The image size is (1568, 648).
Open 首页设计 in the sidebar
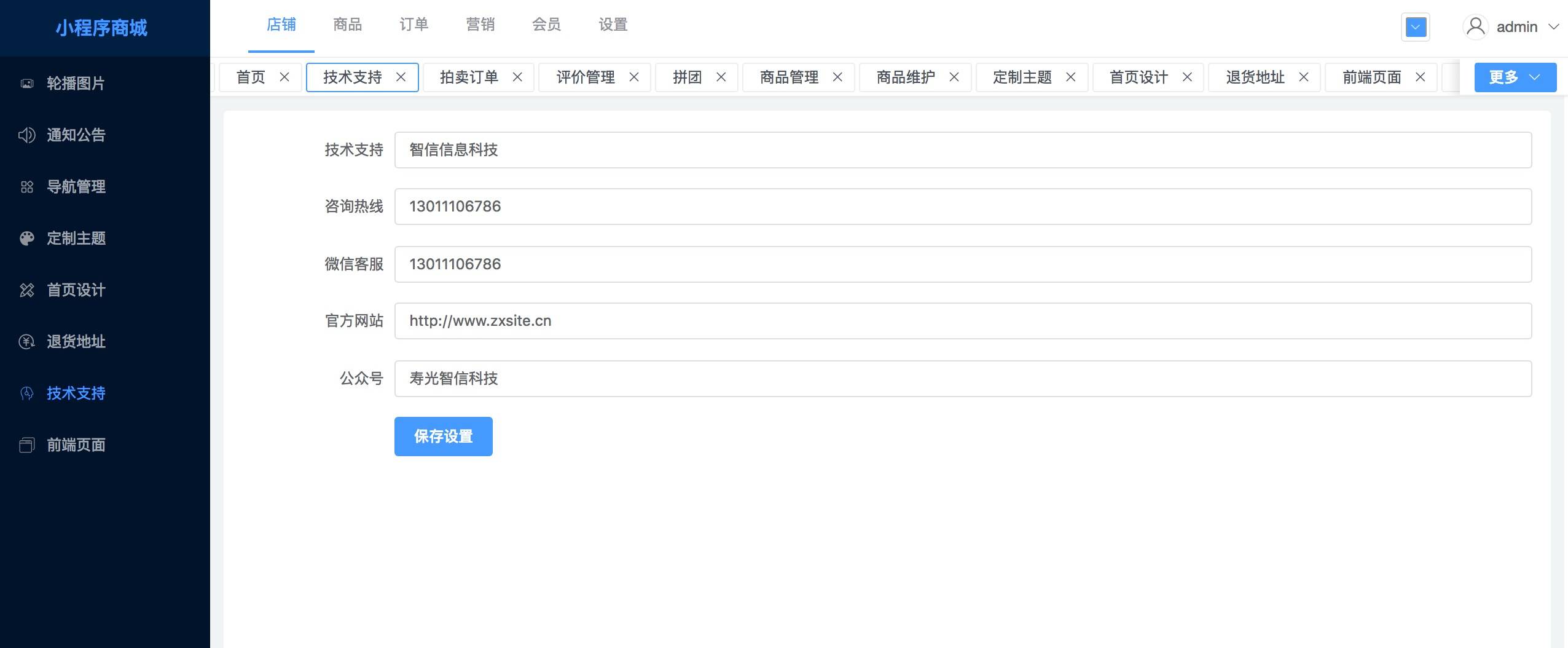tap(105, 290)
